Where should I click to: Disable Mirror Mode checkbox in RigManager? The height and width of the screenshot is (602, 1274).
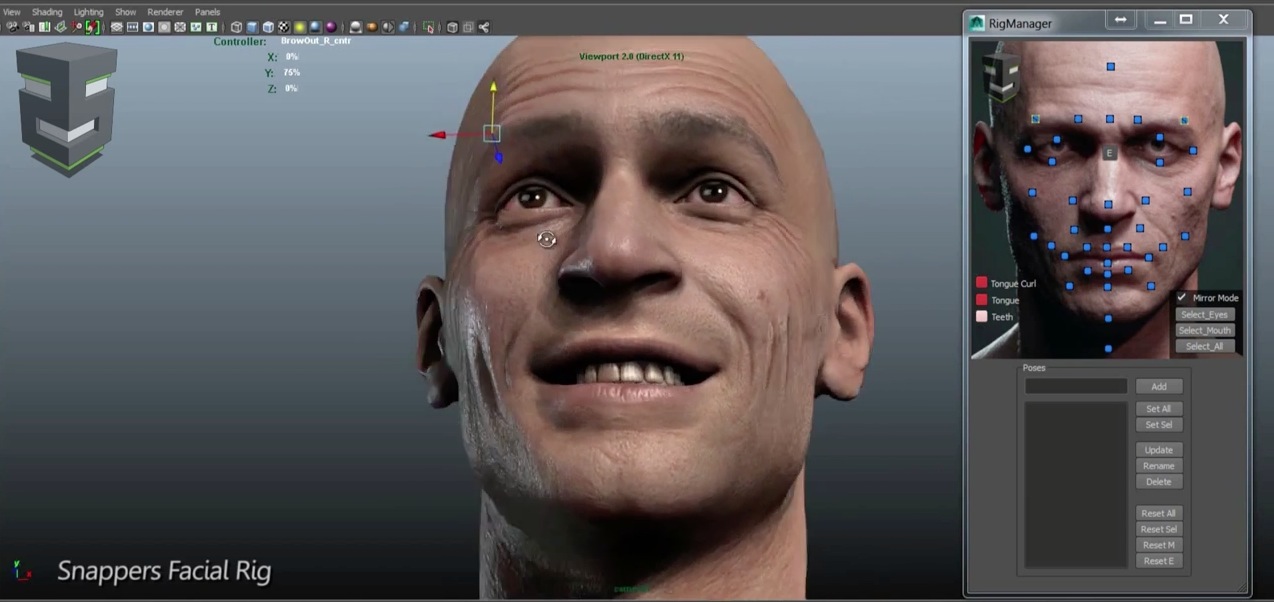pos(1182,298)
